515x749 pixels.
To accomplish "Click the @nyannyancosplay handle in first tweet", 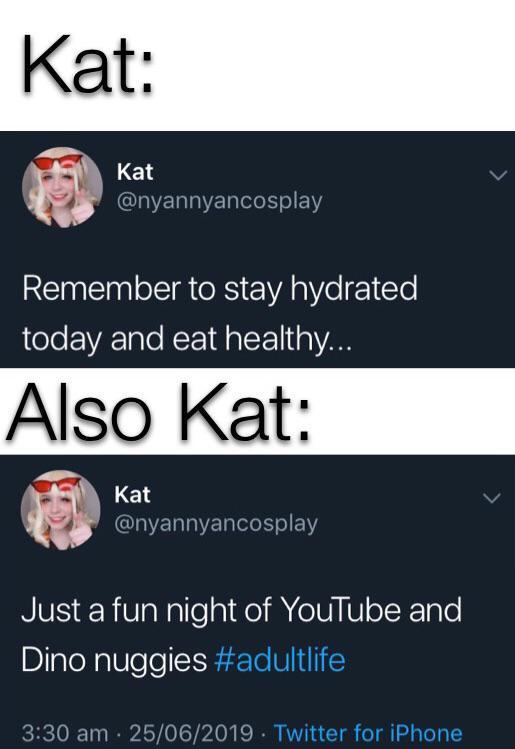I will coord(219,202).
